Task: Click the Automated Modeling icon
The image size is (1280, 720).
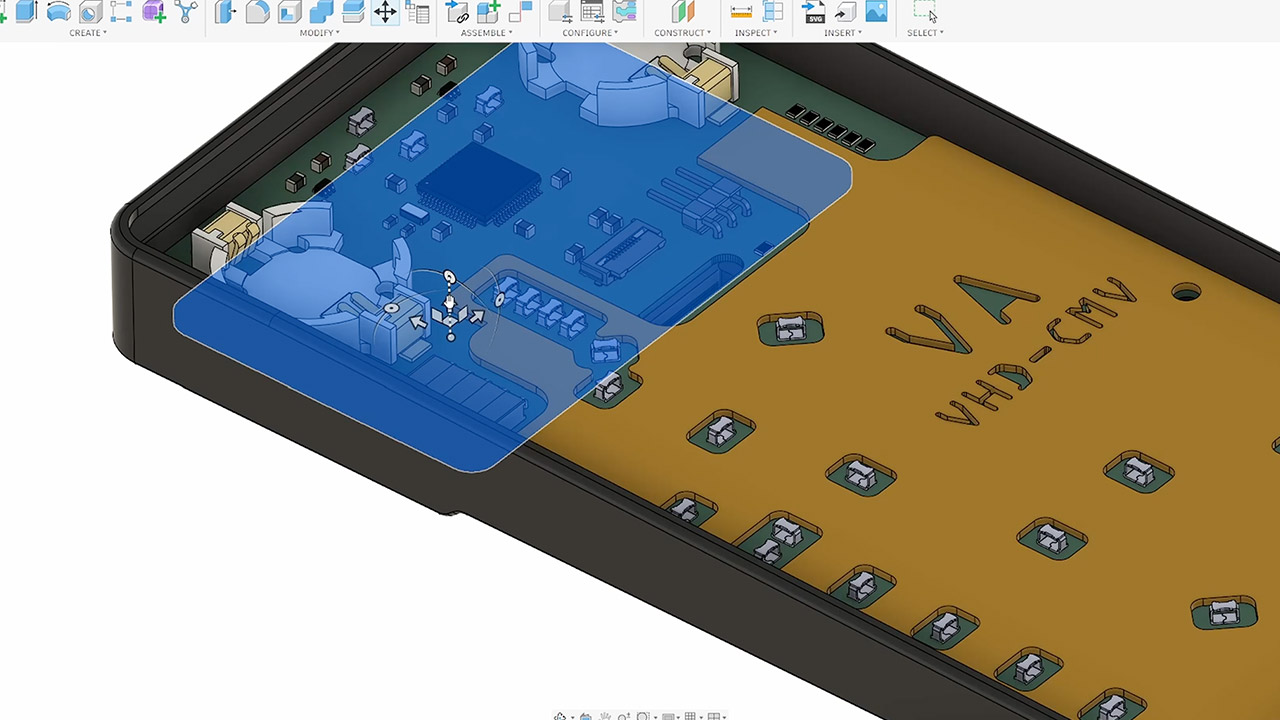Action: click(x=186, y=12)
